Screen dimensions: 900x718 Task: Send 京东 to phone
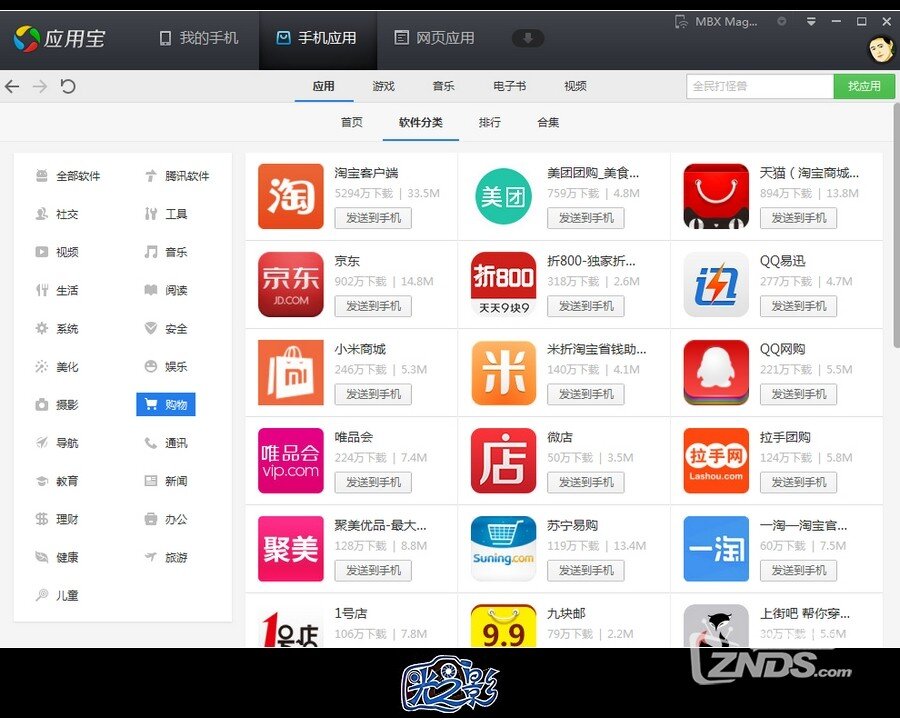[x=373, y=306]
